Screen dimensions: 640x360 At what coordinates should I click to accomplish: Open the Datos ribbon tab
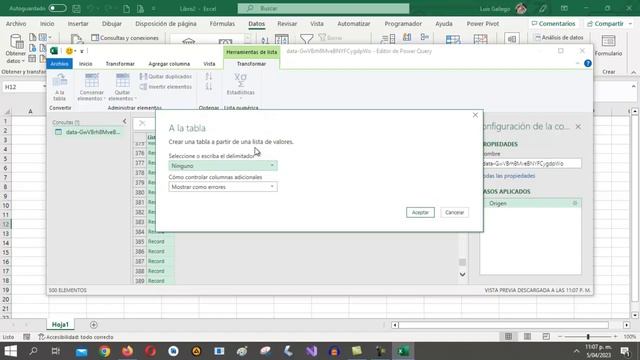(x=256, y=24)
